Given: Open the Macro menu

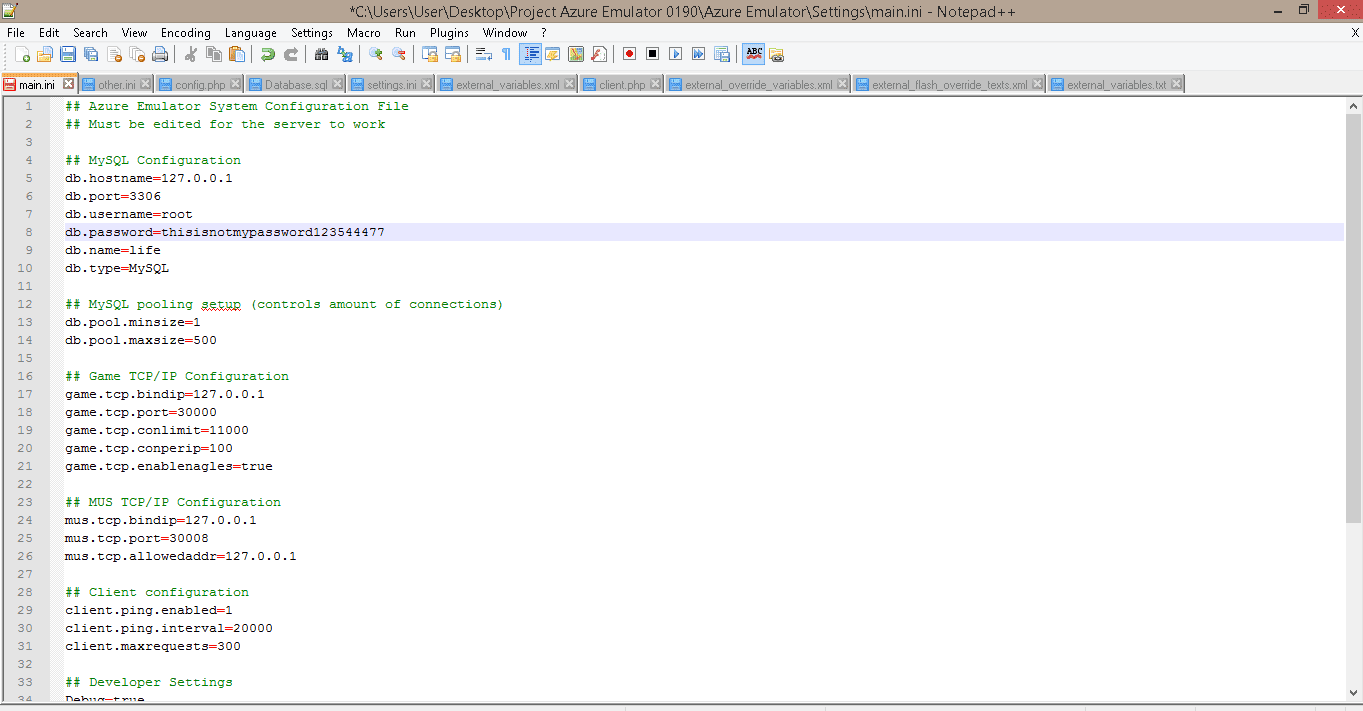Looking at the screenshot, I should pos(364,33).
